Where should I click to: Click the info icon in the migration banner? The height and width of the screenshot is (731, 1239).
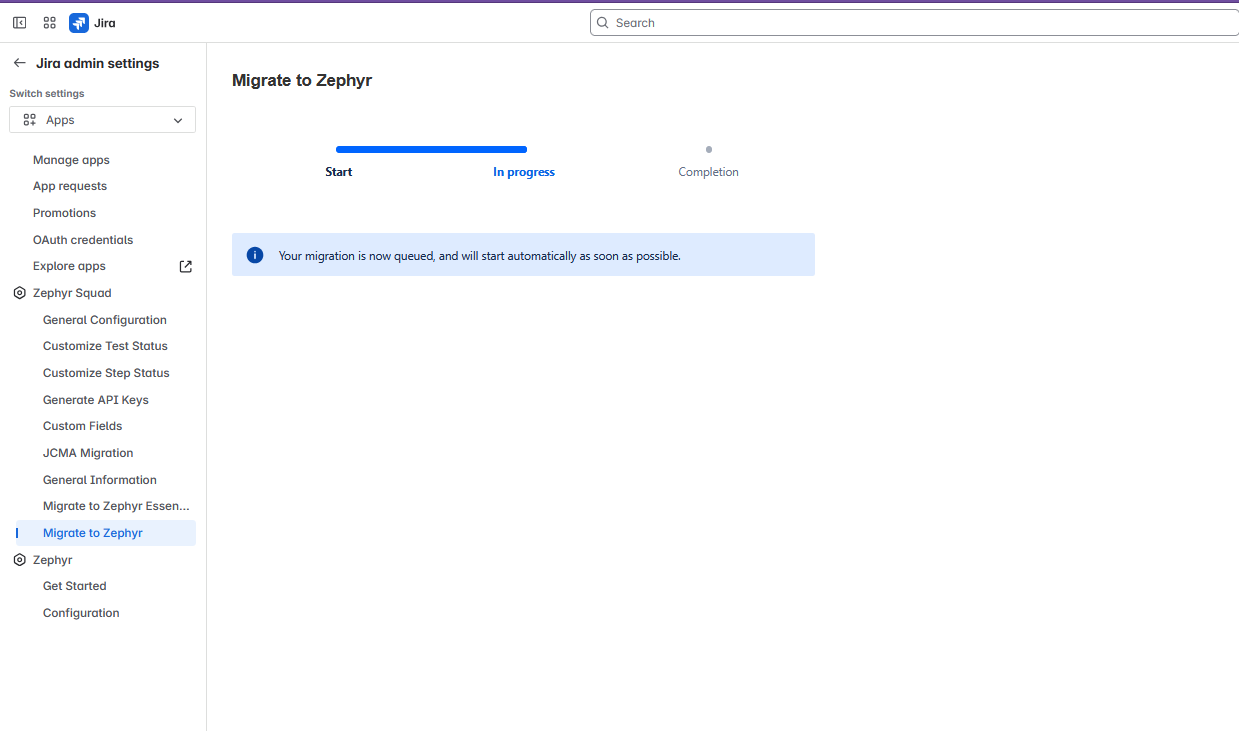[x=254, y=254]
